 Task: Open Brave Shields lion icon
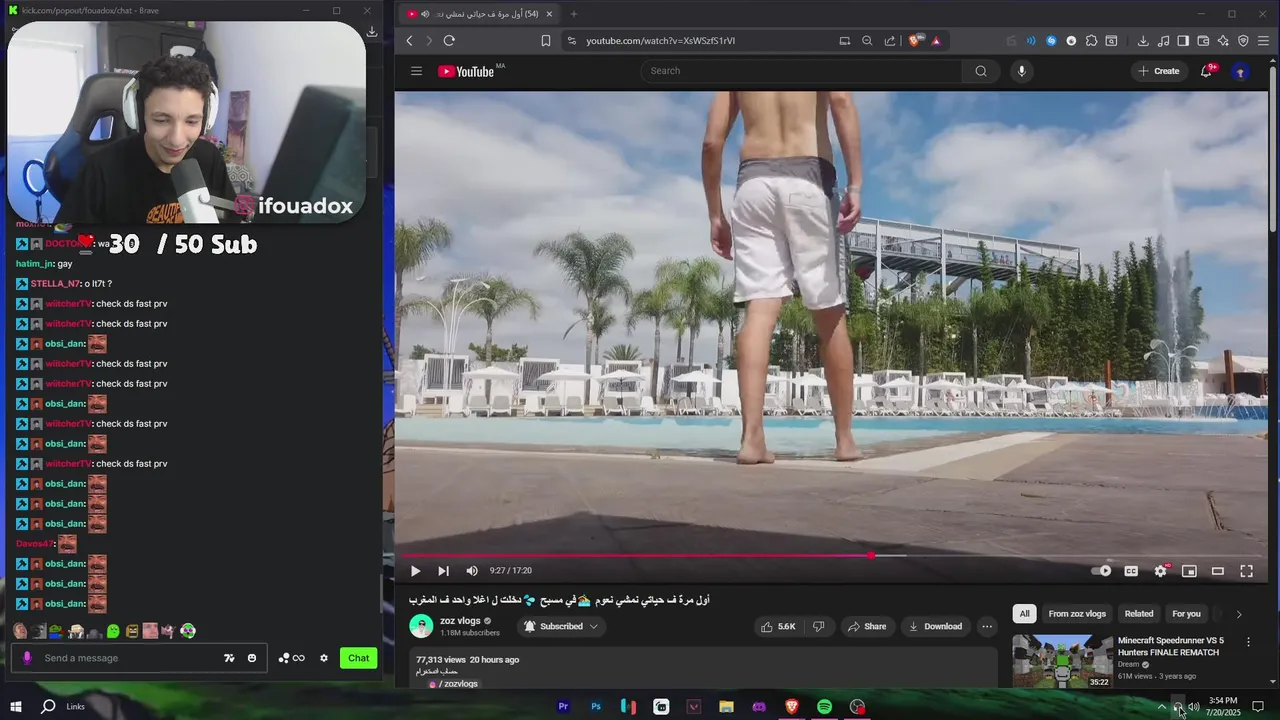(x=914, y=41)
